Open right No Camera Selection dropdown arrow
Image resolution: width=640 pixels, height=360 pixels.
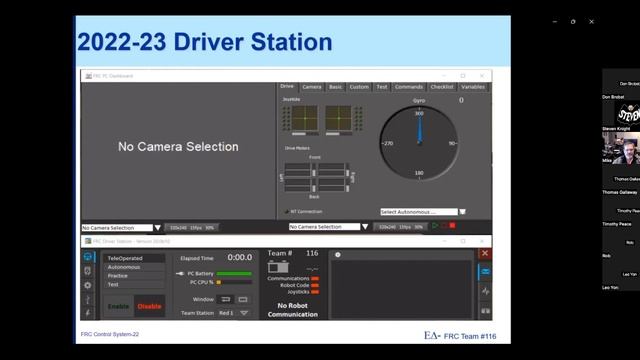pyautogui.click(x=365, y=227)
